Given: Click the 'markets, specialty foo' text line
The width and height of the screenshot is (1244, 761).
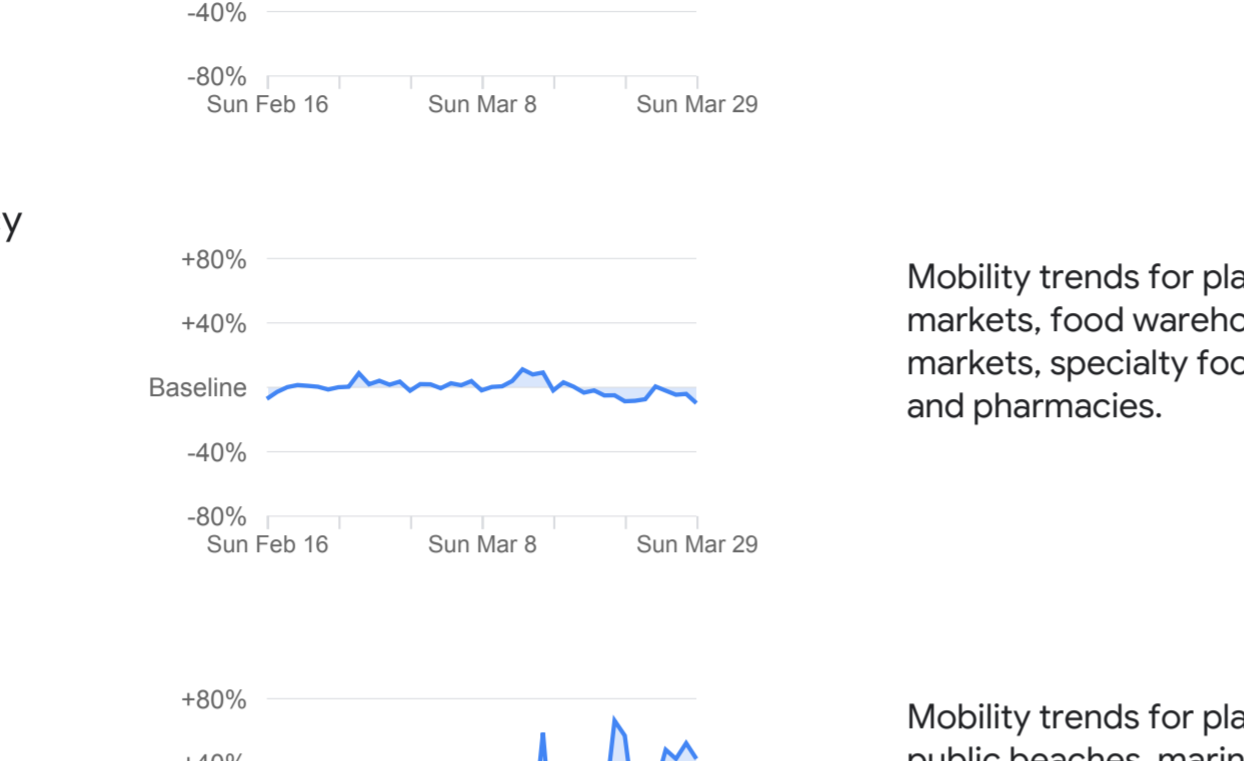Looking at the screenshot, I should [x=1074, y=364].
